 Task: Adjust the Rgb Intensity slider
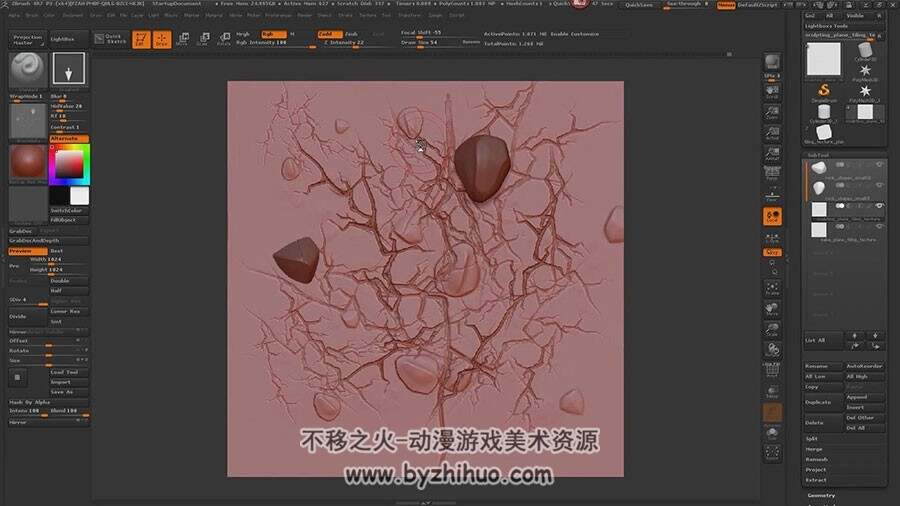(276, 43)
